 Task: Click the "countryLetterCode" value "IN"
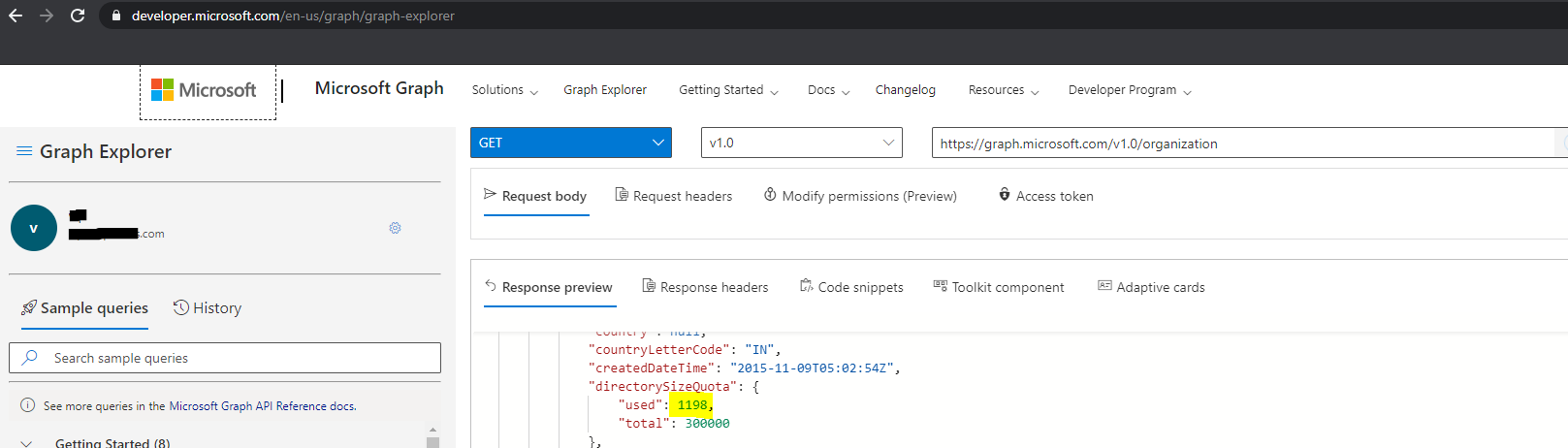[x=759, y=350]
